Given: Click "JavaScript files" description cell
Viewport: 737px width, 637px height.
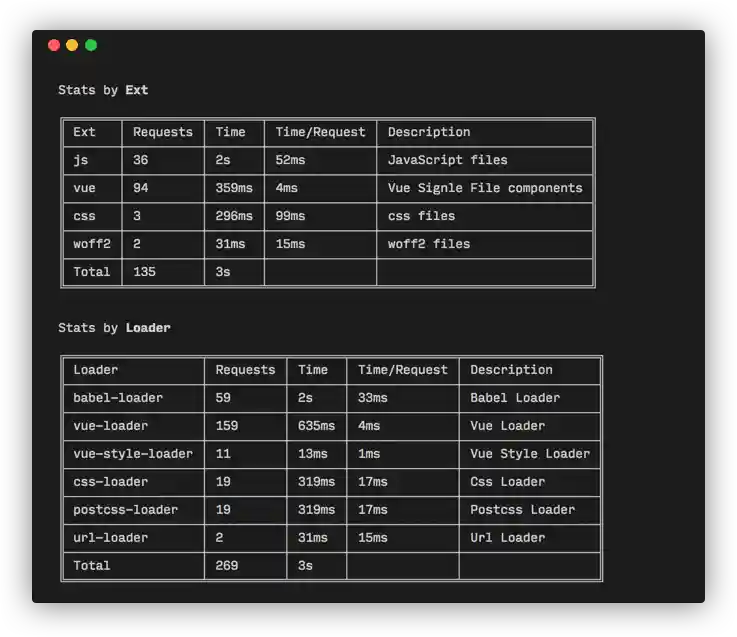Looking at the screenshot, I should click(447, 160).
